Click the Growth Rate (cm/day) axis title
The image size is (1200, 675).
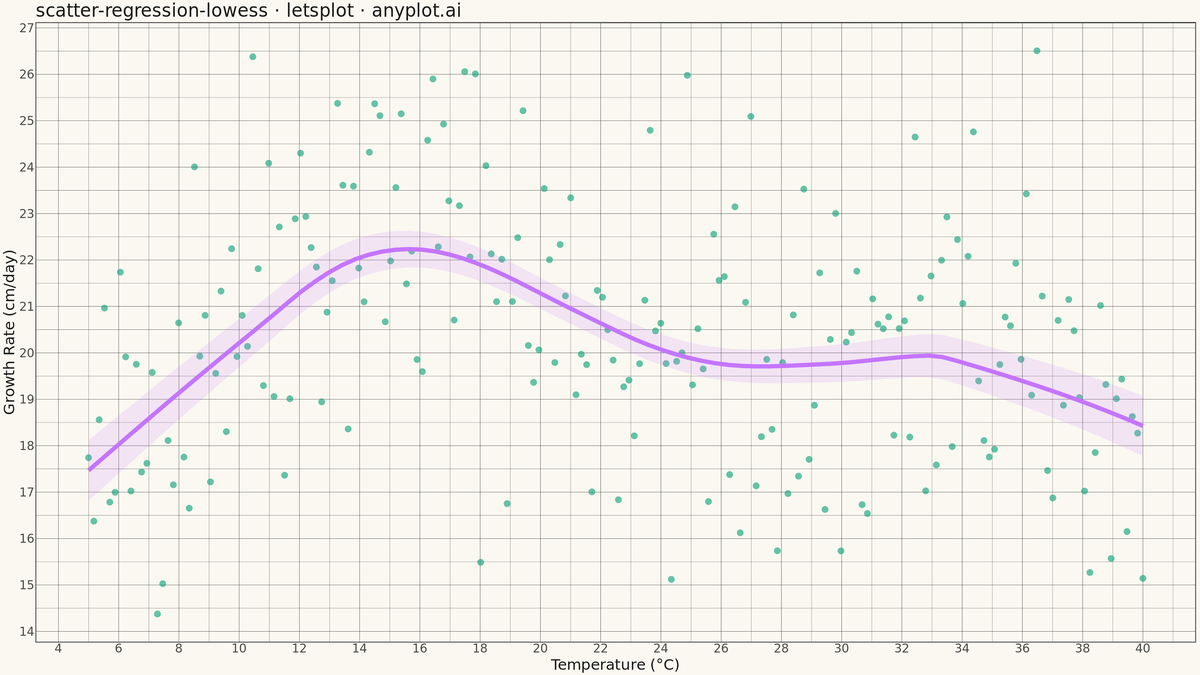pos(10,330)
